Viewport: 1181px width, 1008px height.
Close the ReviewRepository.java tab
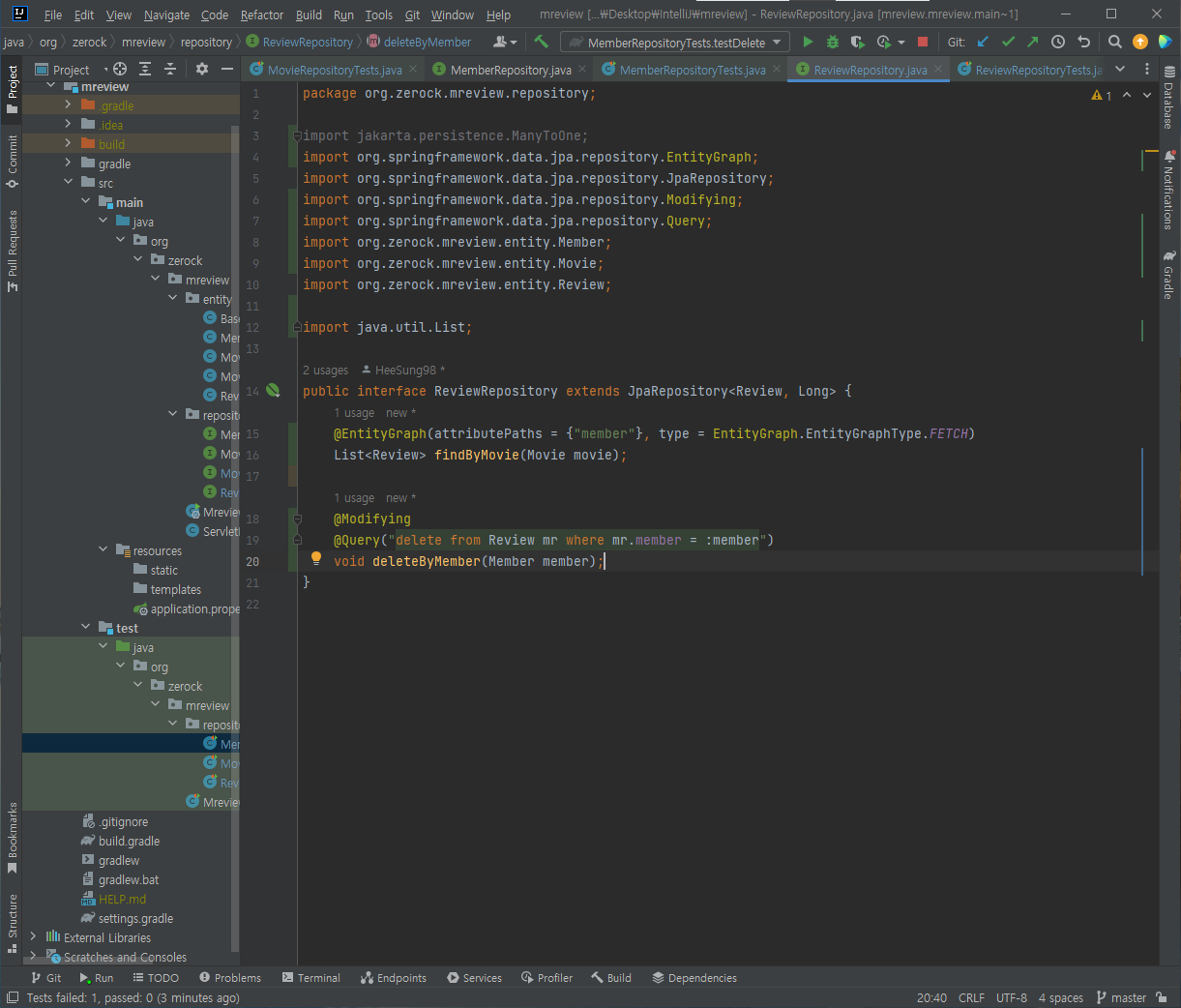938,70
